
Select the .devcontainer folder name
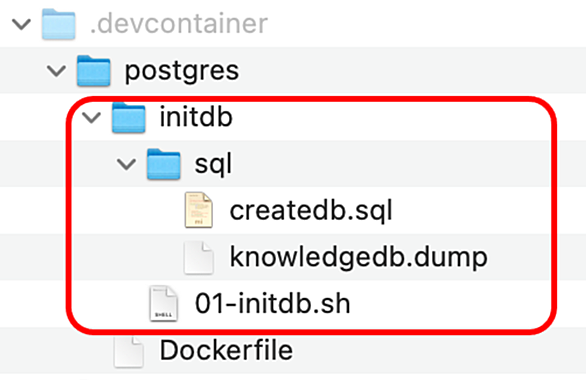pos(179,24)
